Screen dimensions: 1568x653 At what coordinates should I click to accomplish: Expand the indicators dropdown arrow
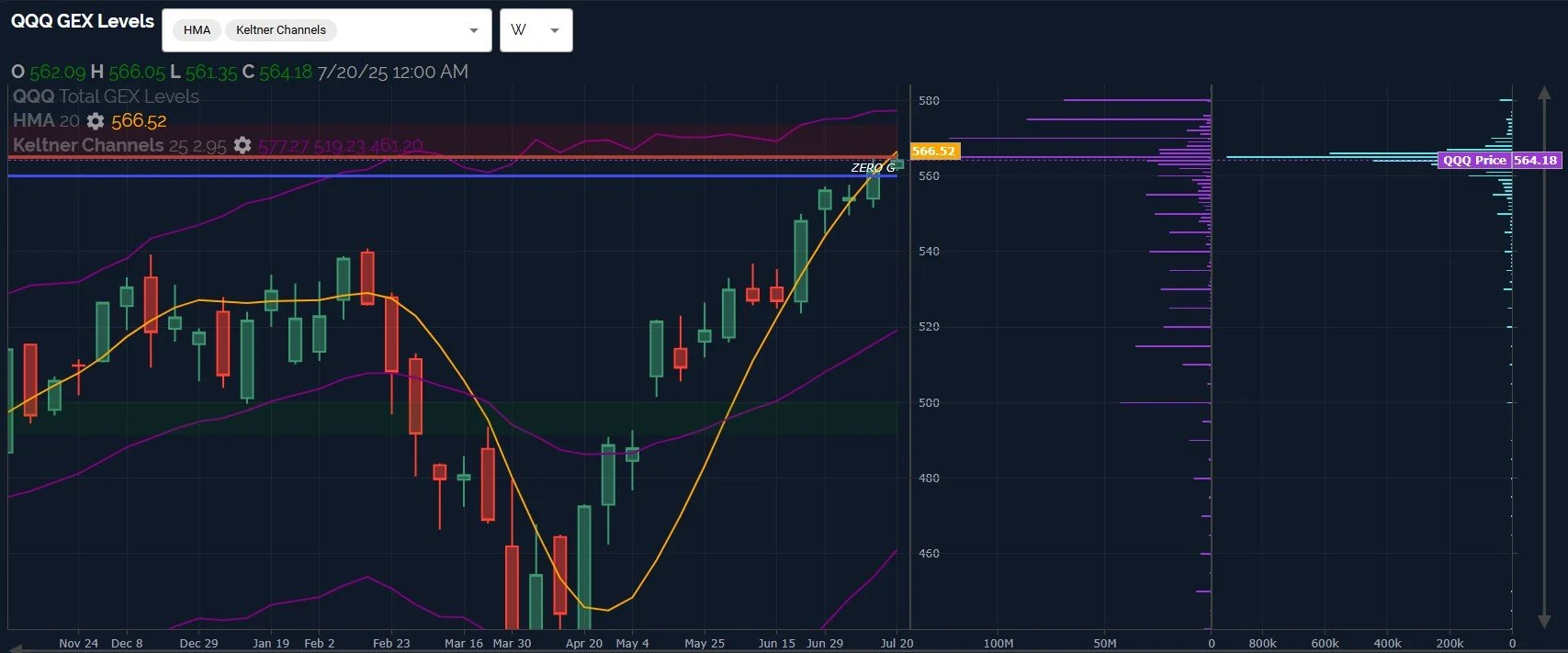[474, 30]
